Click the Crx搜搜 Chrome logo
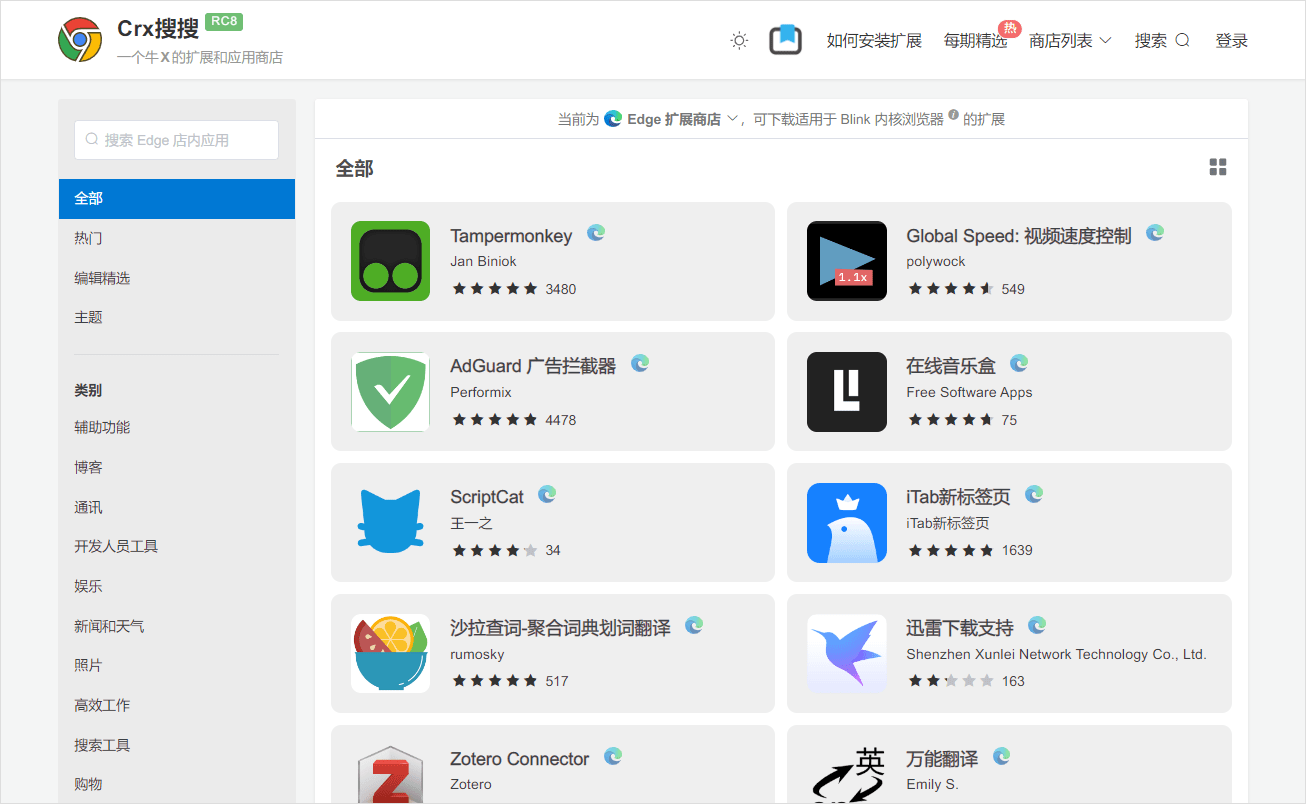The image size is (1306, 804). pos(80,40)
